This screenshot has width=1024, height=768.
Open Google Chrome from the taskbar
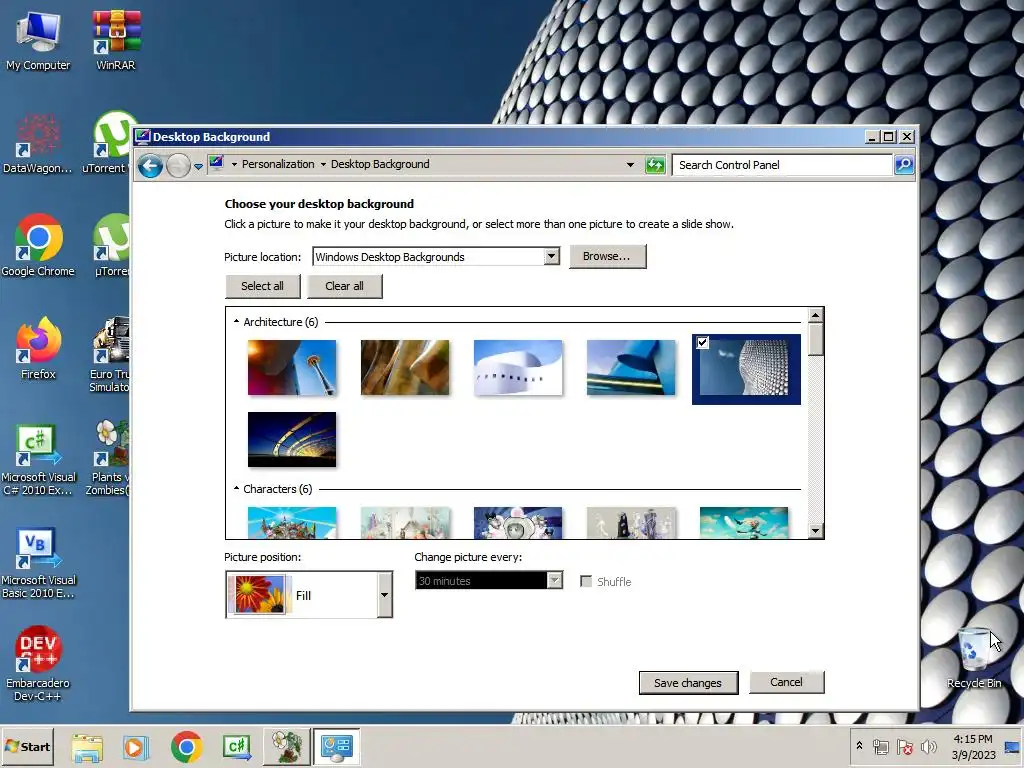click(187, 747)
